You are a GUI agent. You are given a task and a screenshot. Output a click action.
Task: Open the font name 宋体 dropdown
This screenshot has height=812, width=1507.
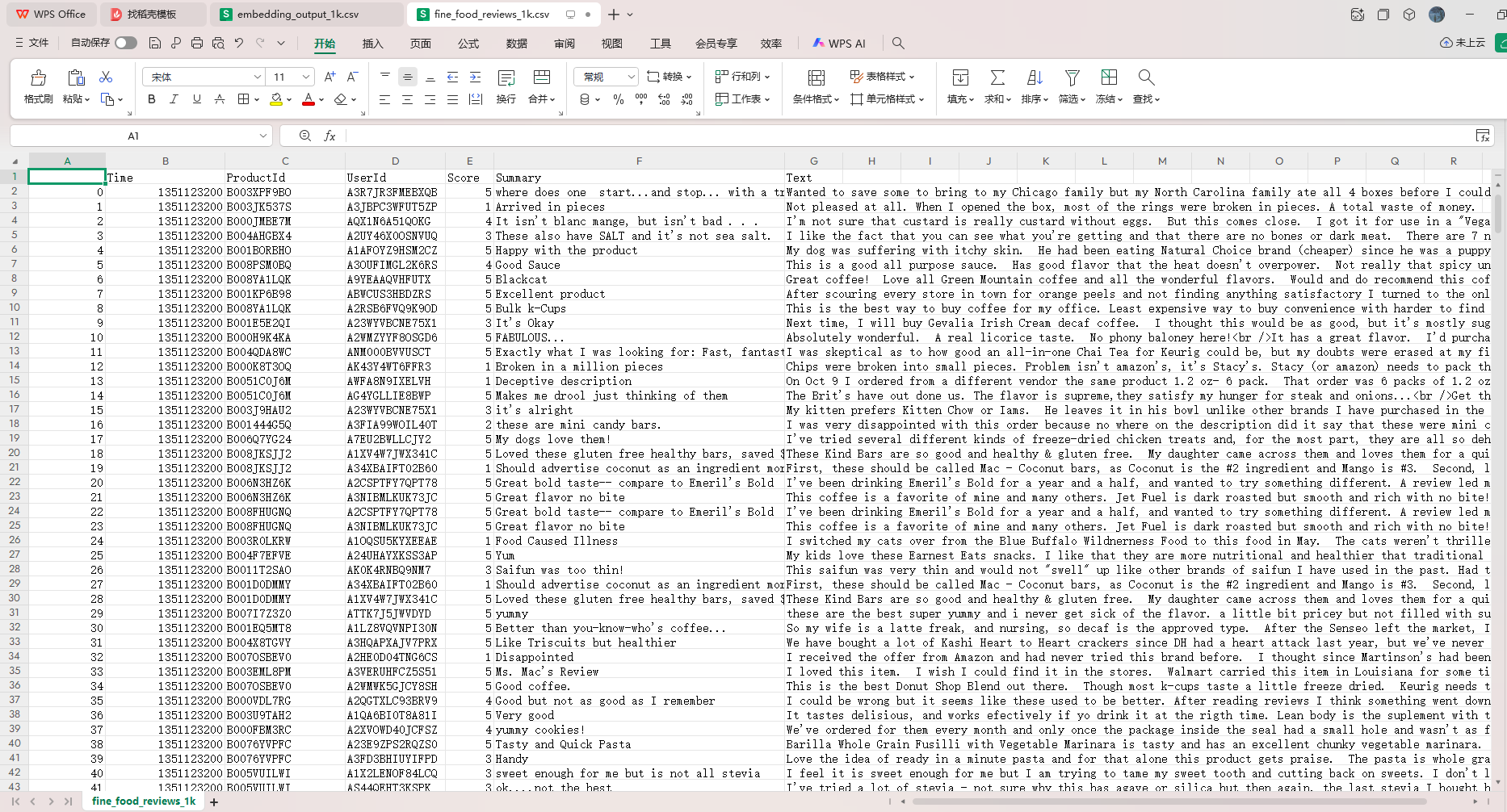tap(258, 77)
